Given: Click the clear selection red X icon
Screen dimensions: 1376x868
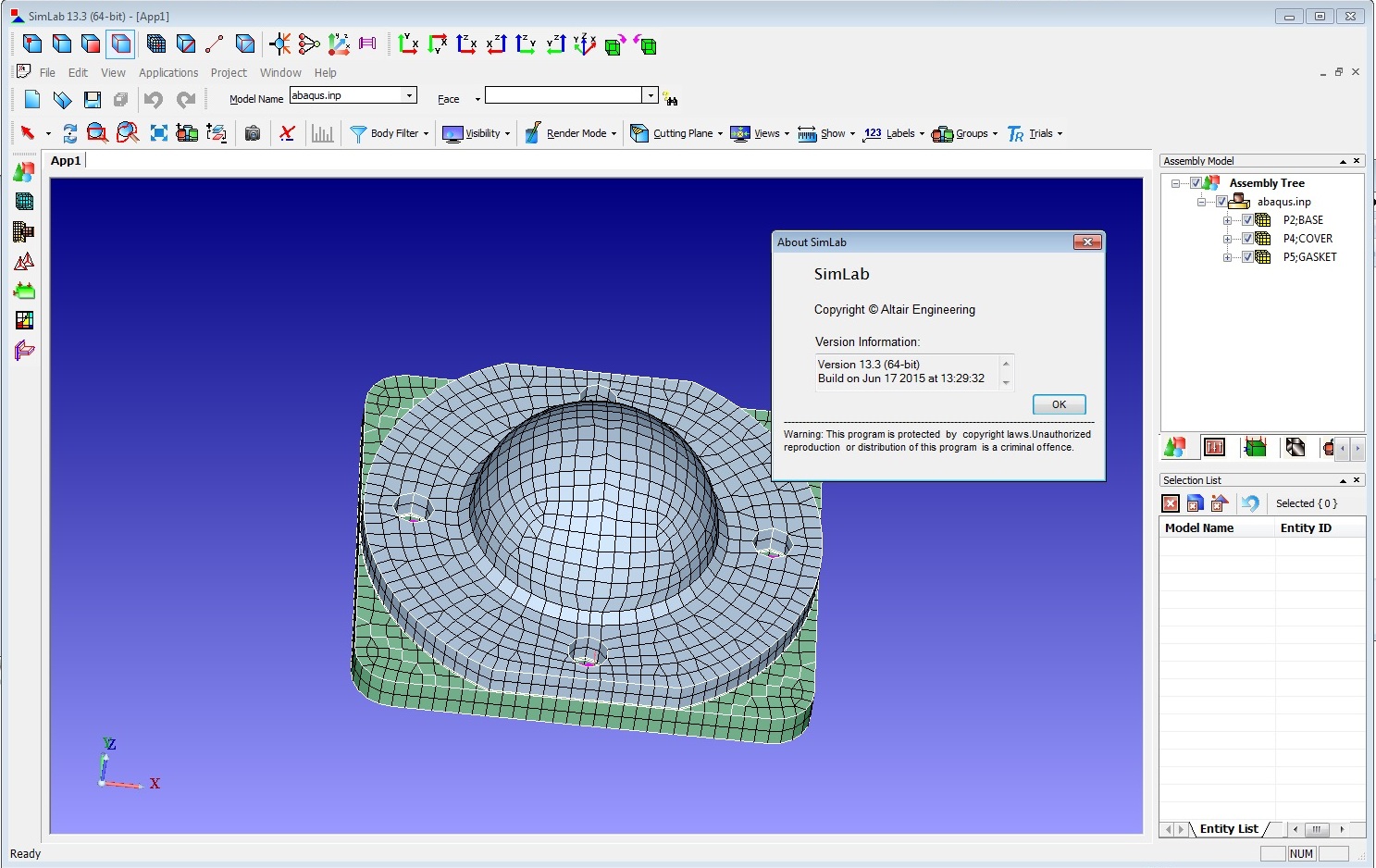Looking at the screenshot, I should (1171, 503).
